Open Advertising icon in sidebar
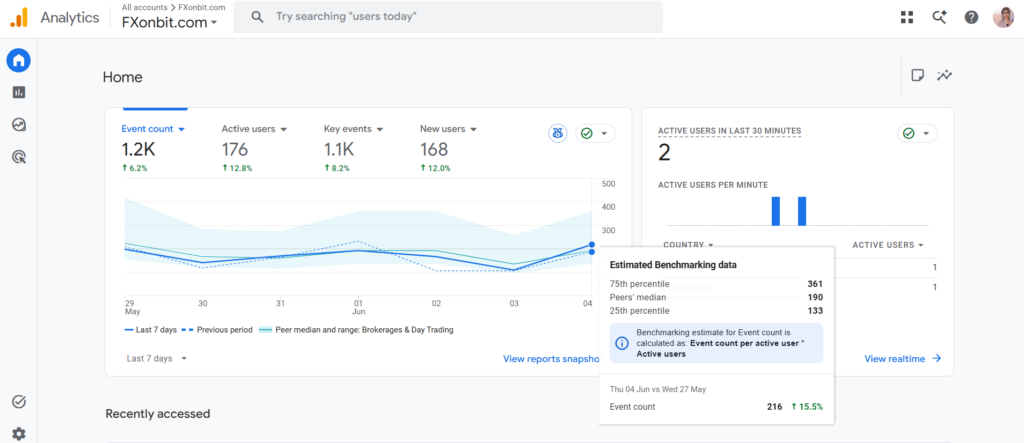1024x443 pixels. pos(18,156)
